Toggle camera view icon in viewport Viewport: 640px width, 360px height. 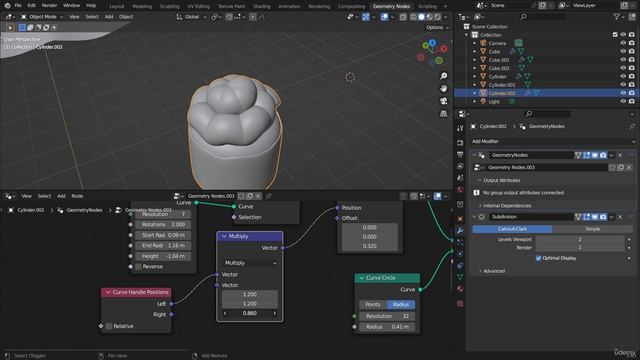(x=443, y=101)
